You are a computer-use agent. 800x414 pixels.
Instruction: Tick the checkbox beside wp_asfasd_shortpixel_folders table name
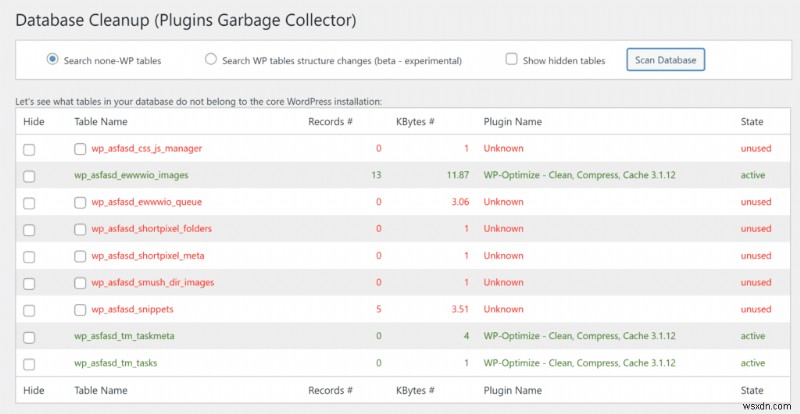point(80,229)
